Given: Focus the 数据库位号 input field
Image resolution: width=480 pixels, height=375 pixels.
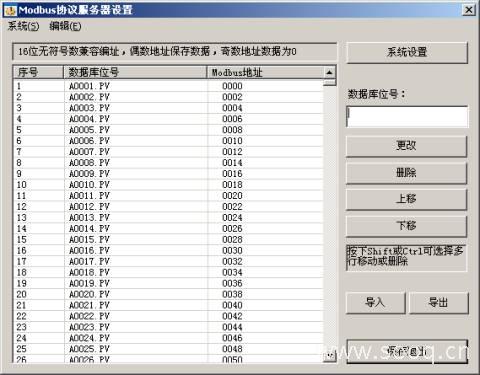Looking at the screenshot, I should [x=407, y=117].
